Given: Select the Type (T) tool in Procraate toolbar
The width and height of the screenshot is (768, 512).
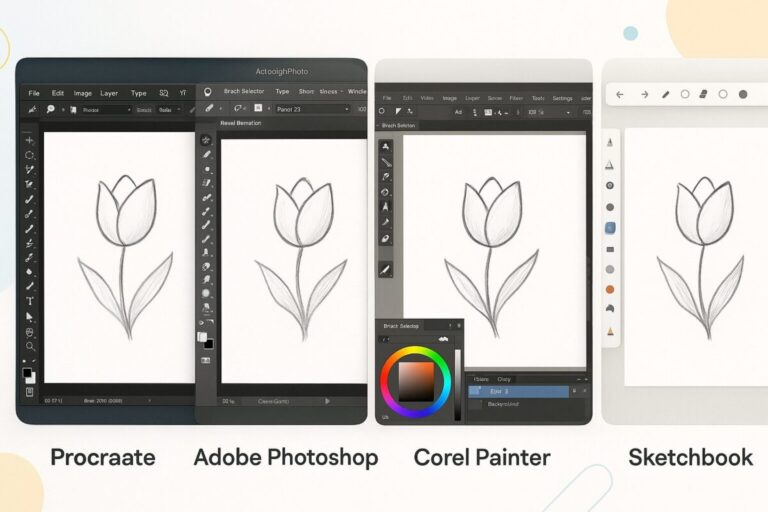Looking at the screenshot, I should (x=30, y=301).
